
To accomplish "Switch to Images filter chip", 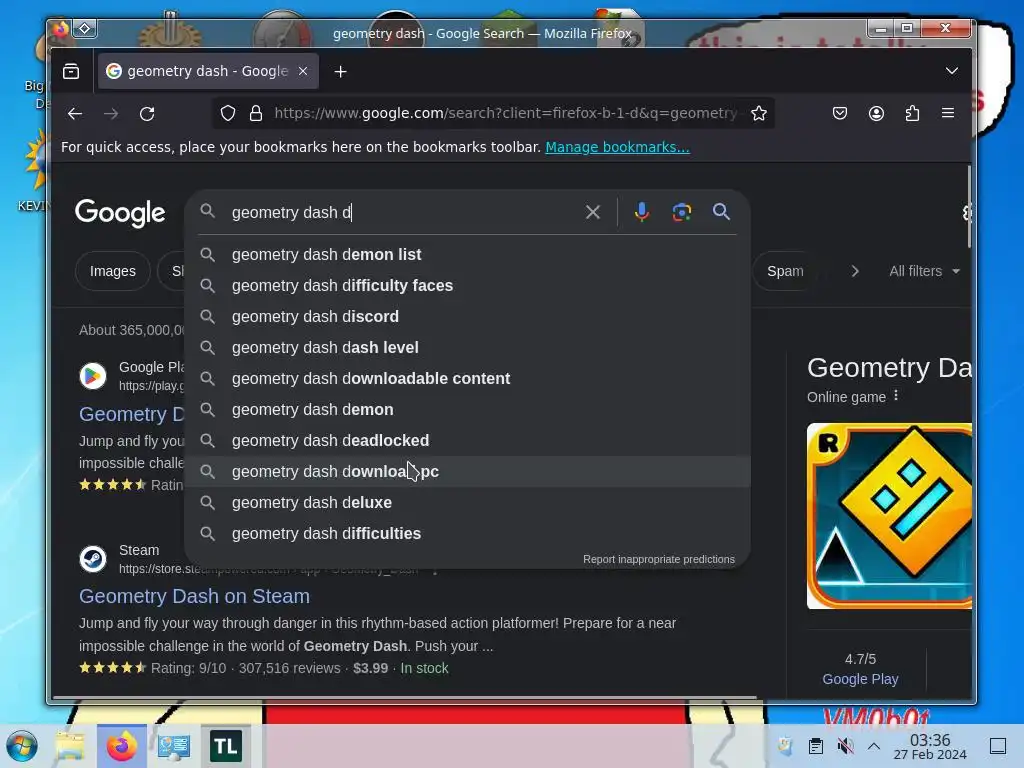I will tap(112, 271).
